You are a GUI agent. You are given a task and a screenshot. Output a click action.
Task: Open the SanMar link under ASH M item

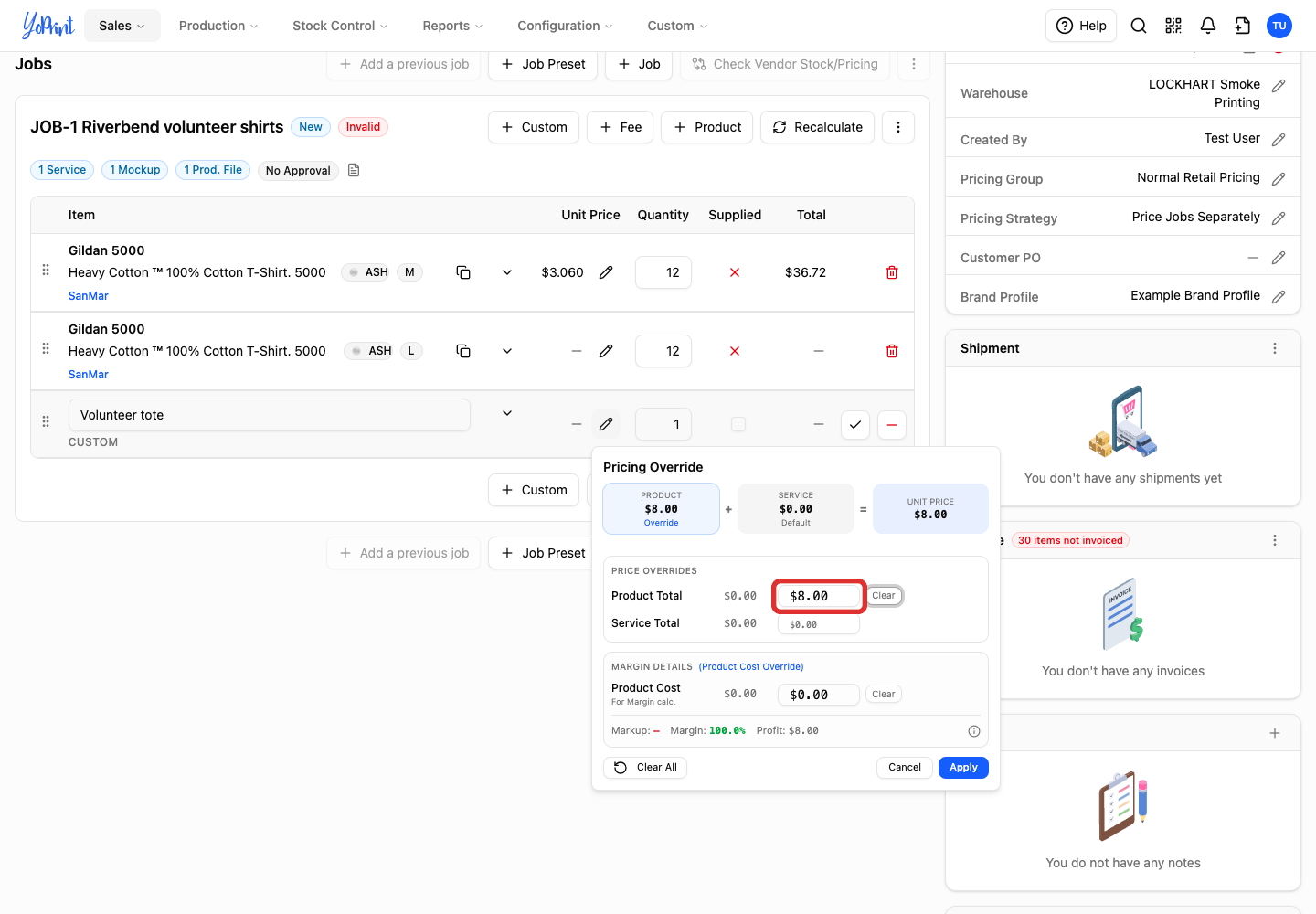89,296
